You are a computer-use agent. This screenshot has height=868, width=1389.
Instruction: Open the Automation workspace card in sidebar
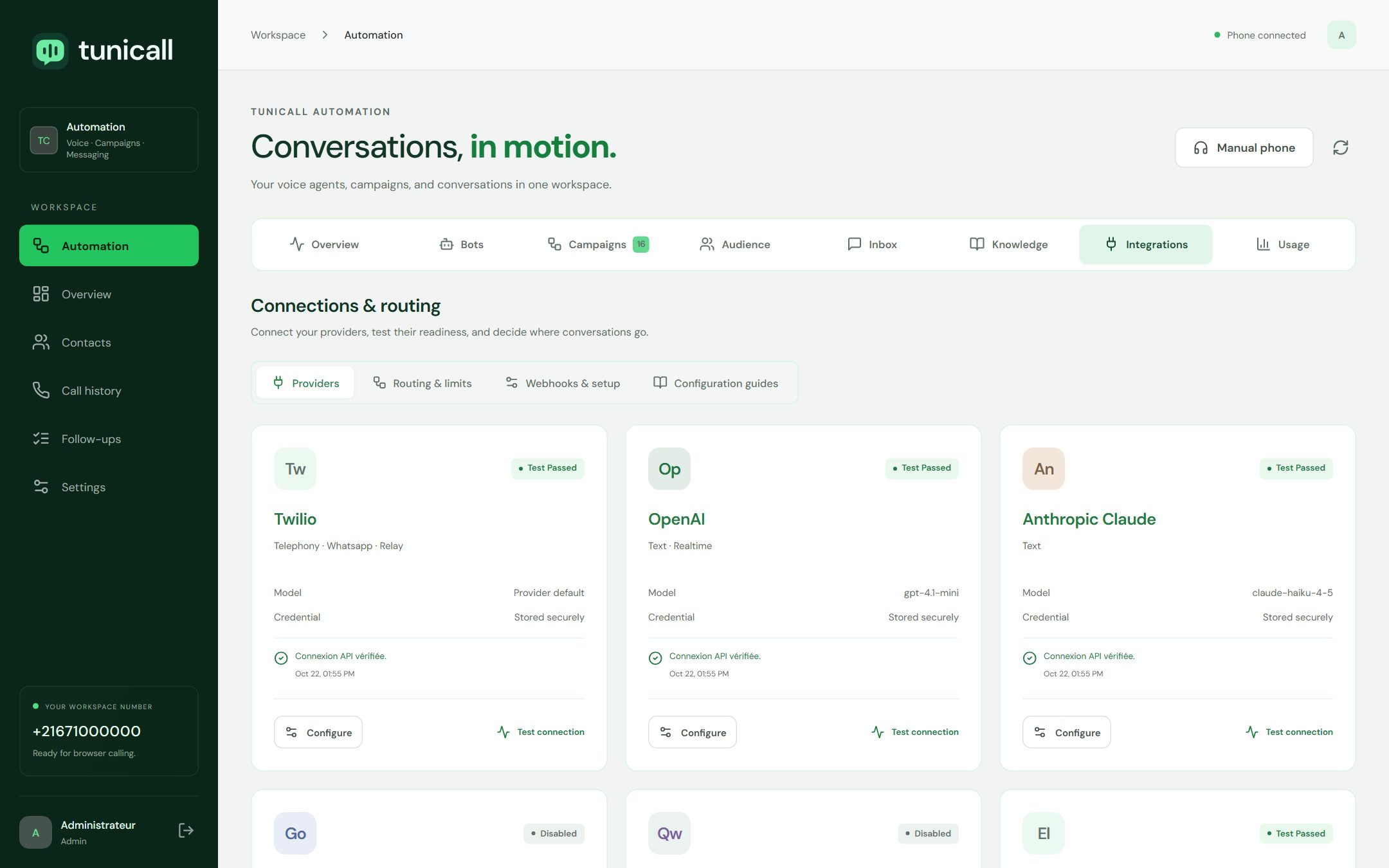coord(109,140)
